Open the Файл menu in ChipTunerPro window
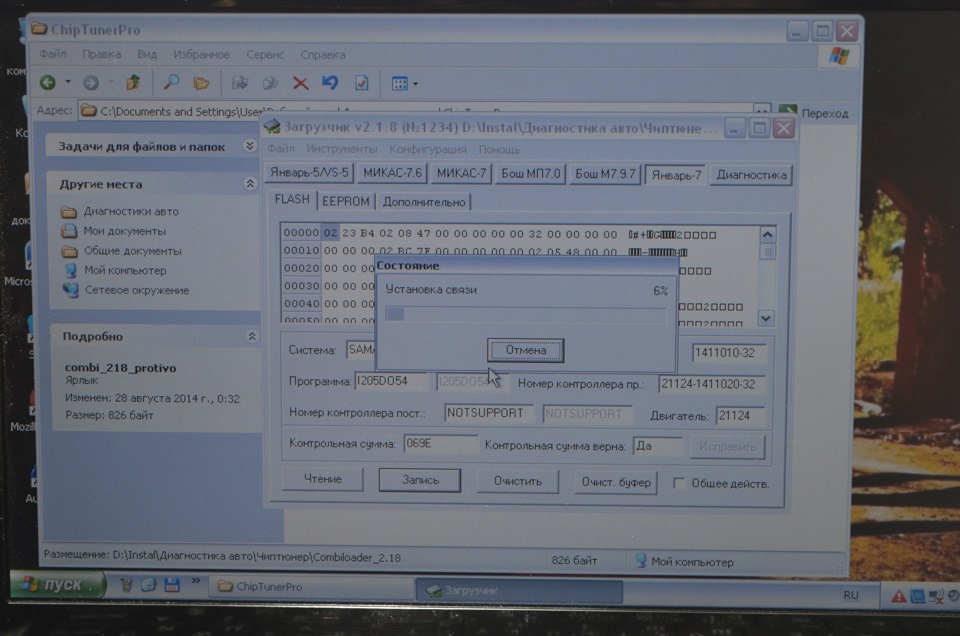Image resolution: width=960 pixels, height=636 pixels. (53, 54)
